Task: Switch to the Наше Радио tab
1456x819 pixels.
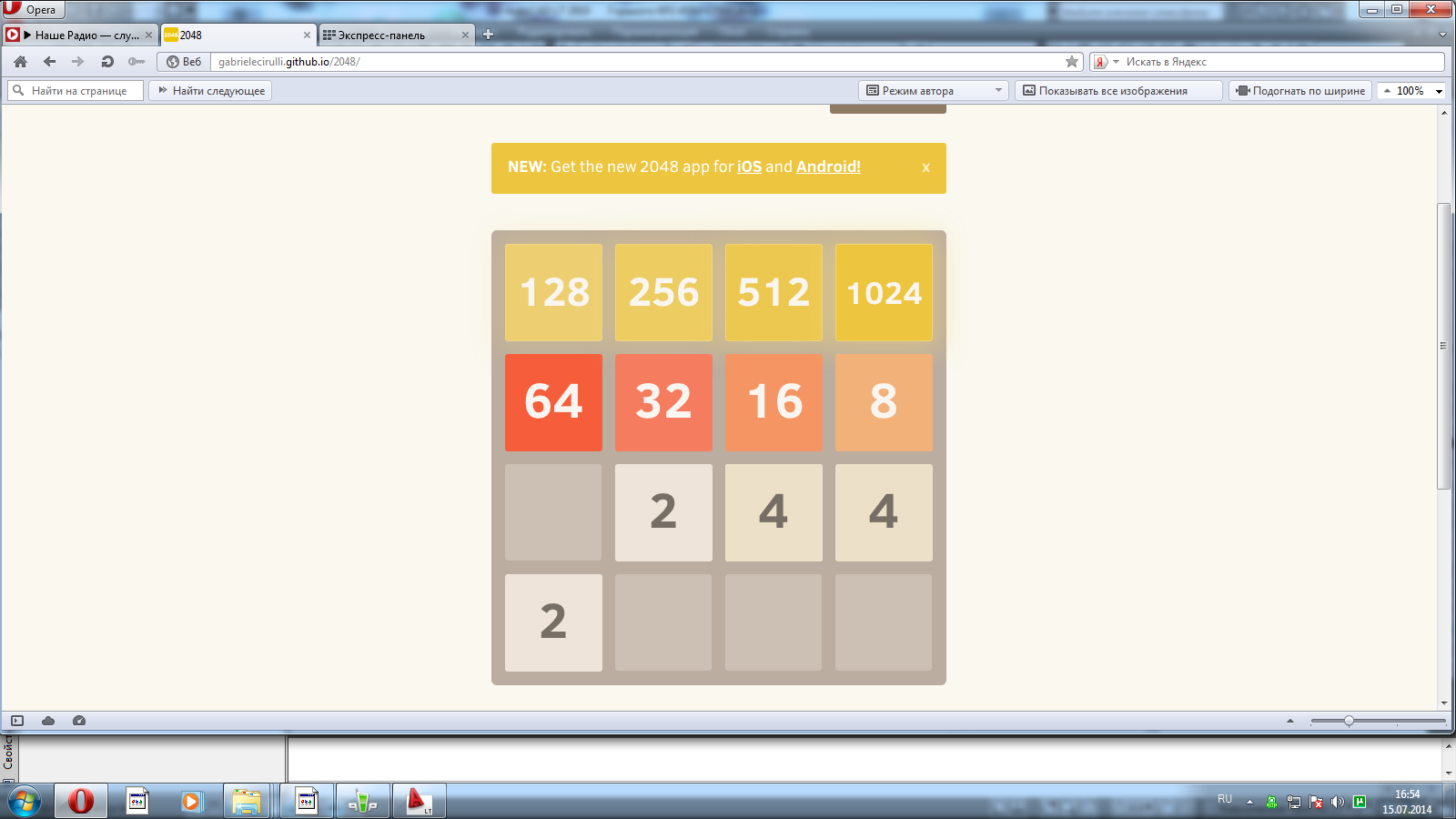Action: (79, 35)
